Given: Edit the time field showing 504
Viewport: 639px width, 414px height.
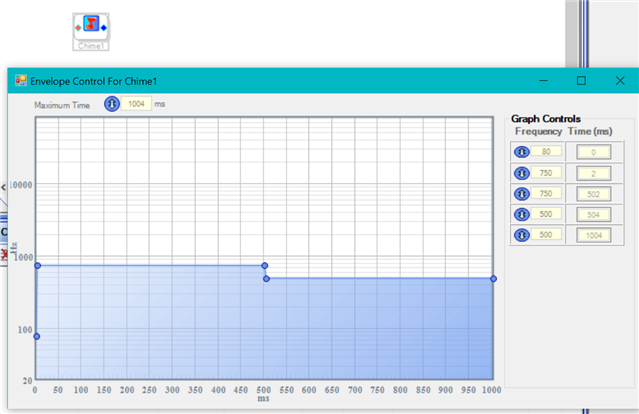Looking at the screenshot, I should 593,215.
